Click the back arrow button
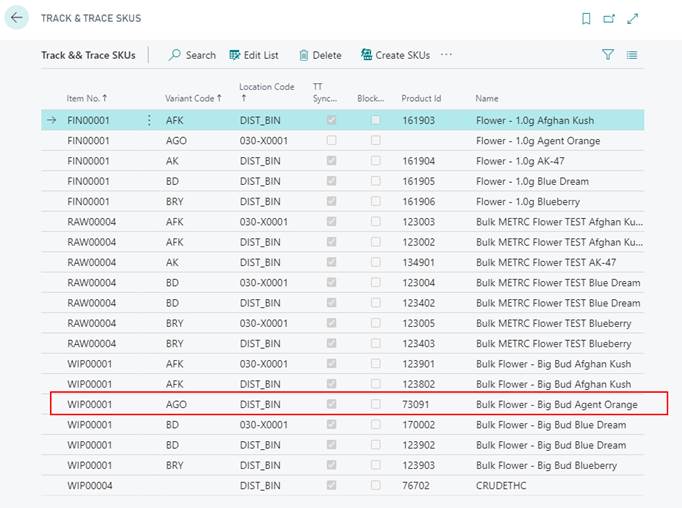Screen dimensions: 682x508 (17, 18)
